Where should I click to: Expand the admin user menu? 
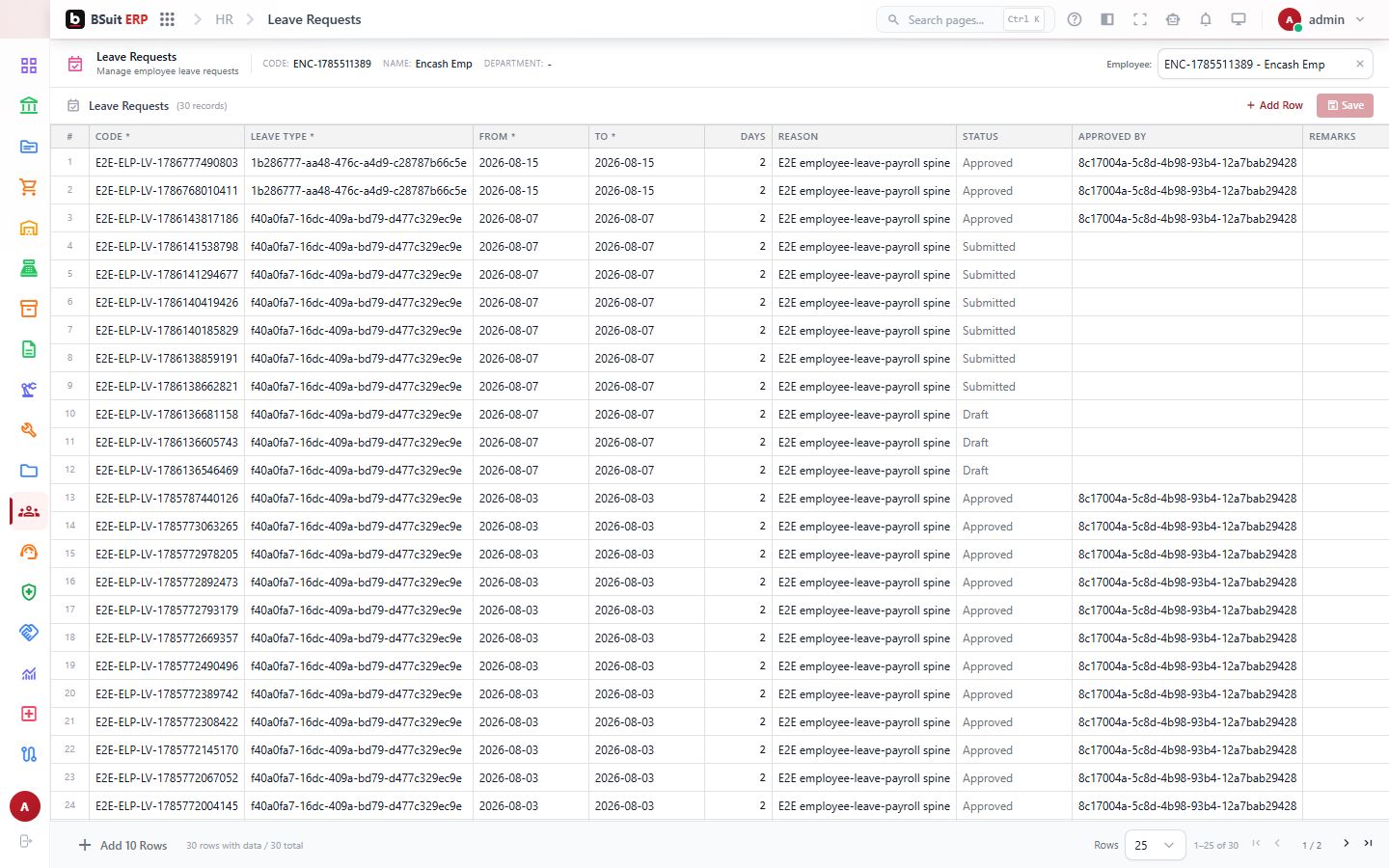coord(1321,19)
